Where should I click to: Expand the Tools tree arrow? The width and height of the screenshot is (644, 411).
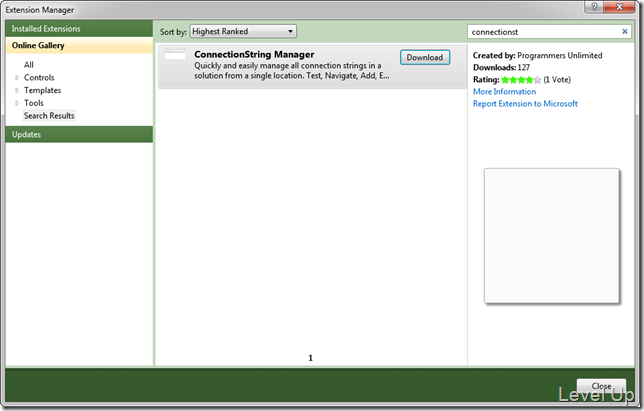[x=17, y=103]
